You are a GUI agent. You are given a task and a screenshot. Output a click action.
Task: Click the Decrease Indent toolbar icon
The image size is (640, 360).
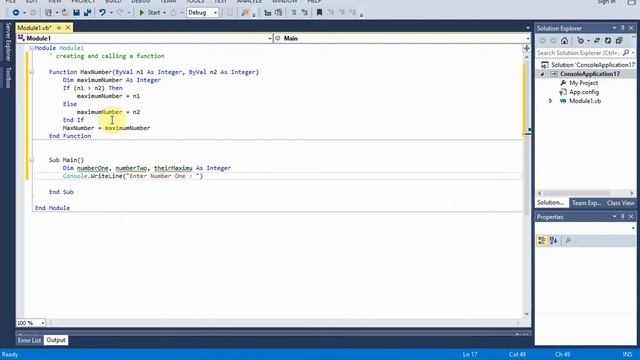click(293, 13)
